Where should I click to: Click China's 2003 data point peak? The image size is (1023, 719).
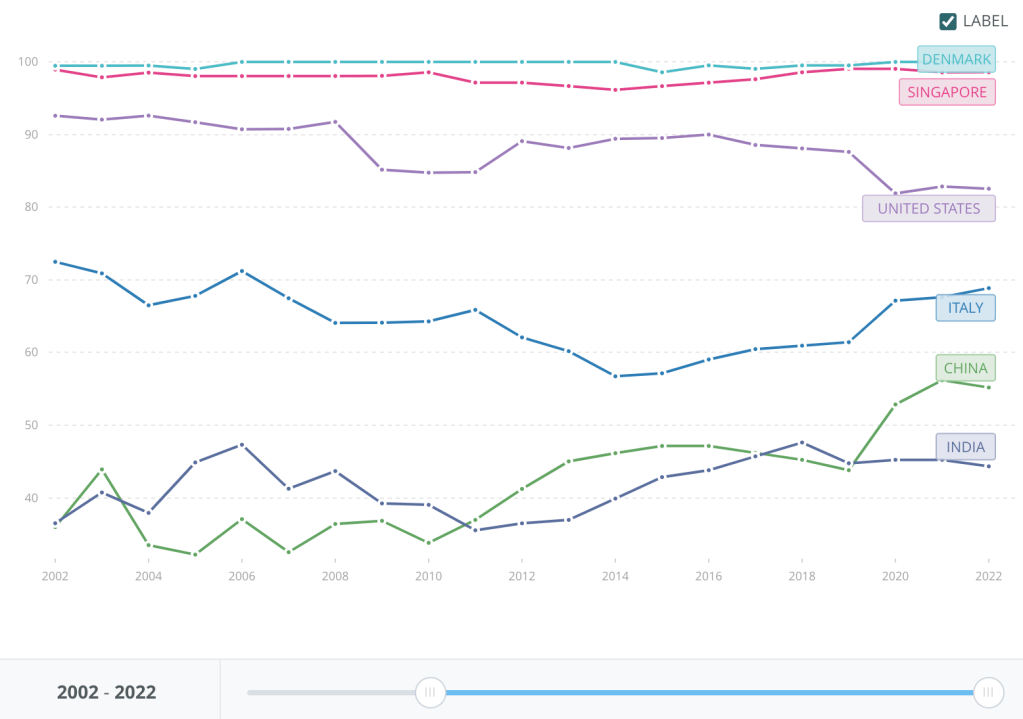point(102,469)
